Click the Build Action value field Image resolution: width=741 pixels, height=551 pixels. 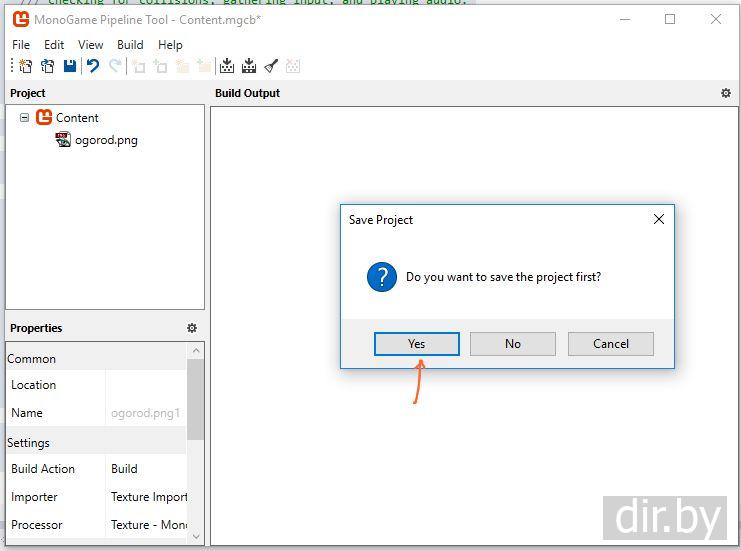click(x=147, y=468)
